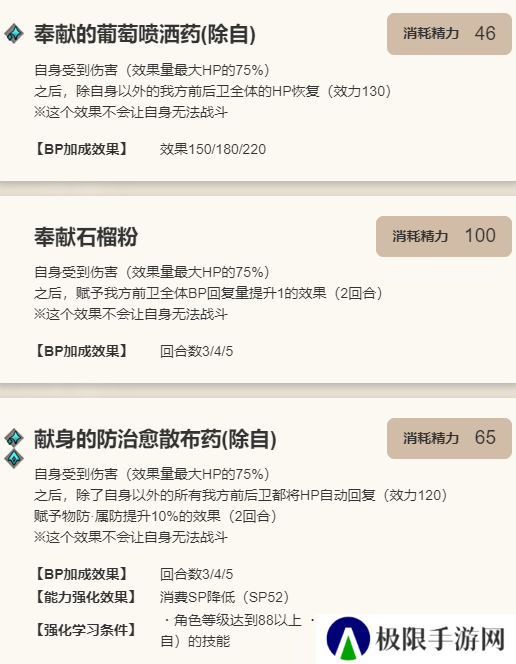Open the 奉献的葡萄喷洒药(除自) skill title
This screenshot has height=664, width=516.
145,34
